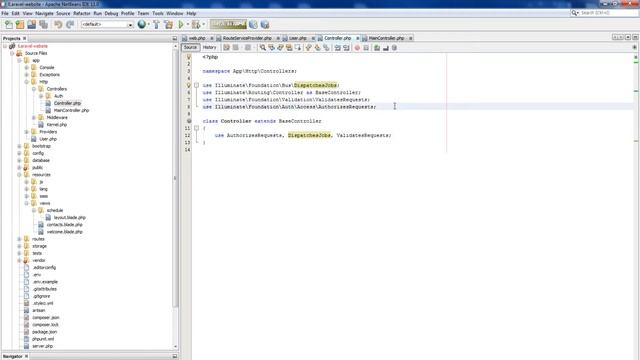Click the green Run Project arrow
This screenshot has height=360, width=640.
(x=181, y=24)
